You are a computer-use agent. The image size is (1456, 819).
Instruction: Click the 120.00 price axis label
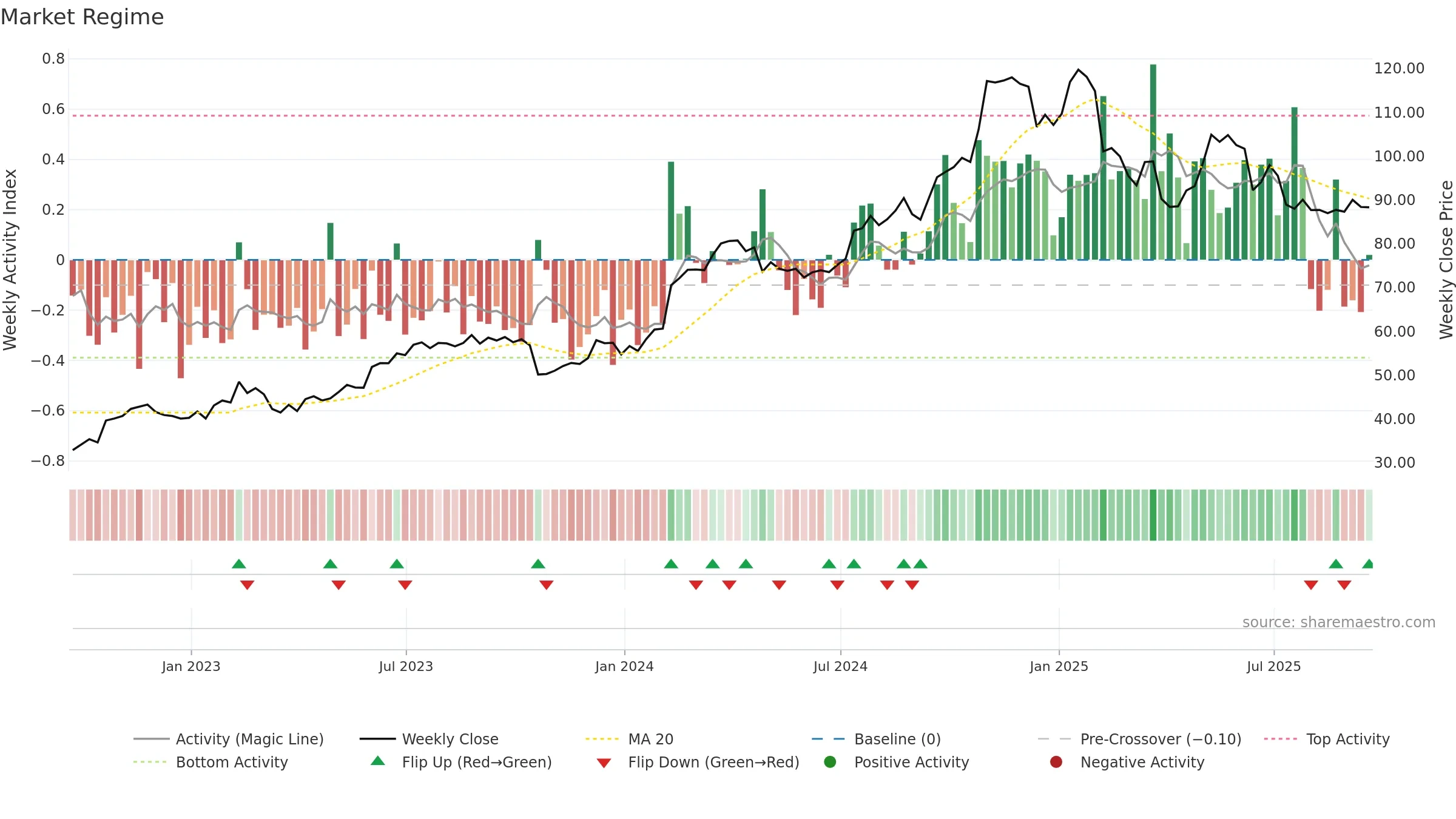(x=1399, y=68)
